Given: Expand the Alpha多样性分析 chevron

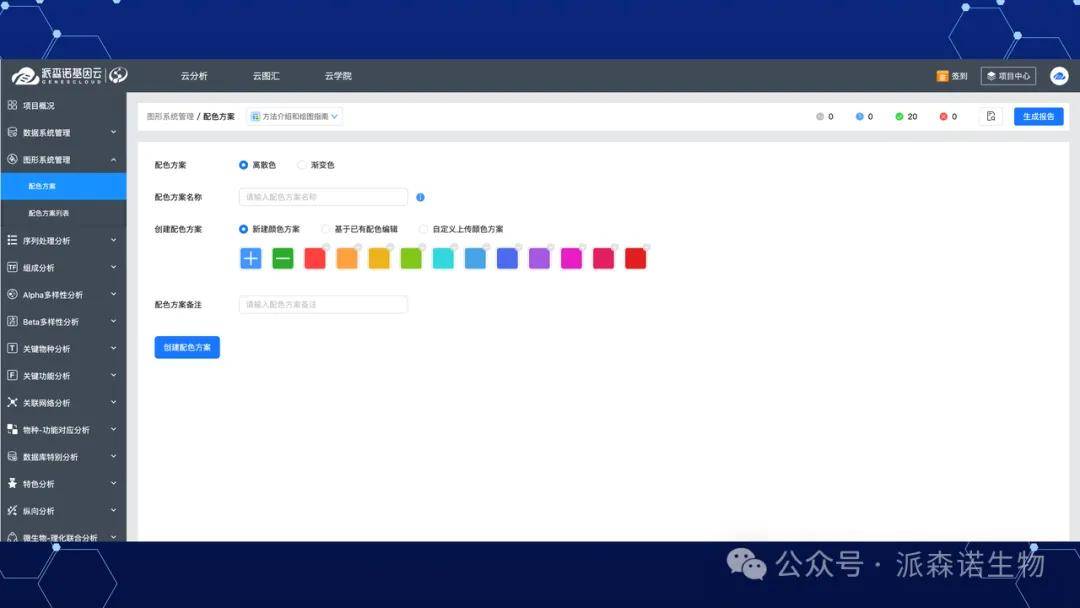Looking at the screenshot, I should (x=114, y=294).
